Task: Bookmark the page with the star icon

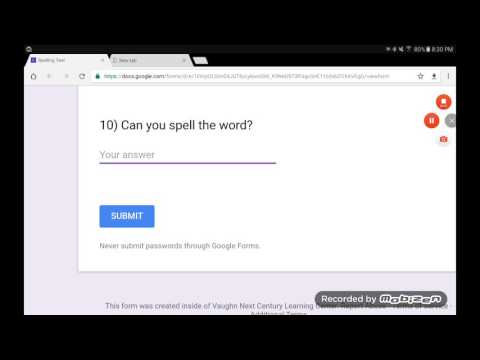Action: tap(420, 76)
